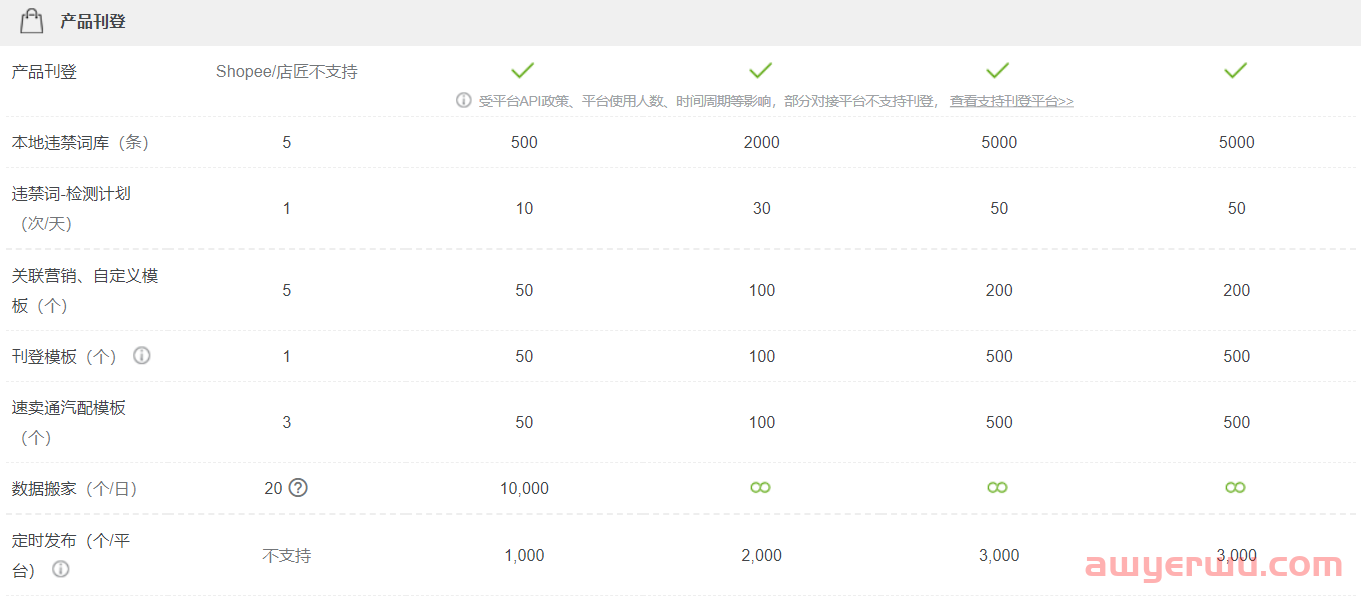Click the 产品刊登 section header title
Viewport: 1361px width, 596px height.
click(93, 21)
